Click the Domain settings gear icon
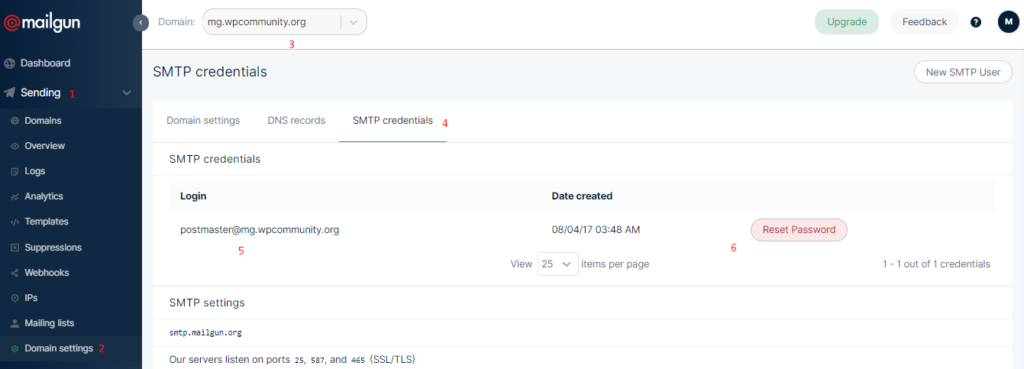 coord(15,349)
